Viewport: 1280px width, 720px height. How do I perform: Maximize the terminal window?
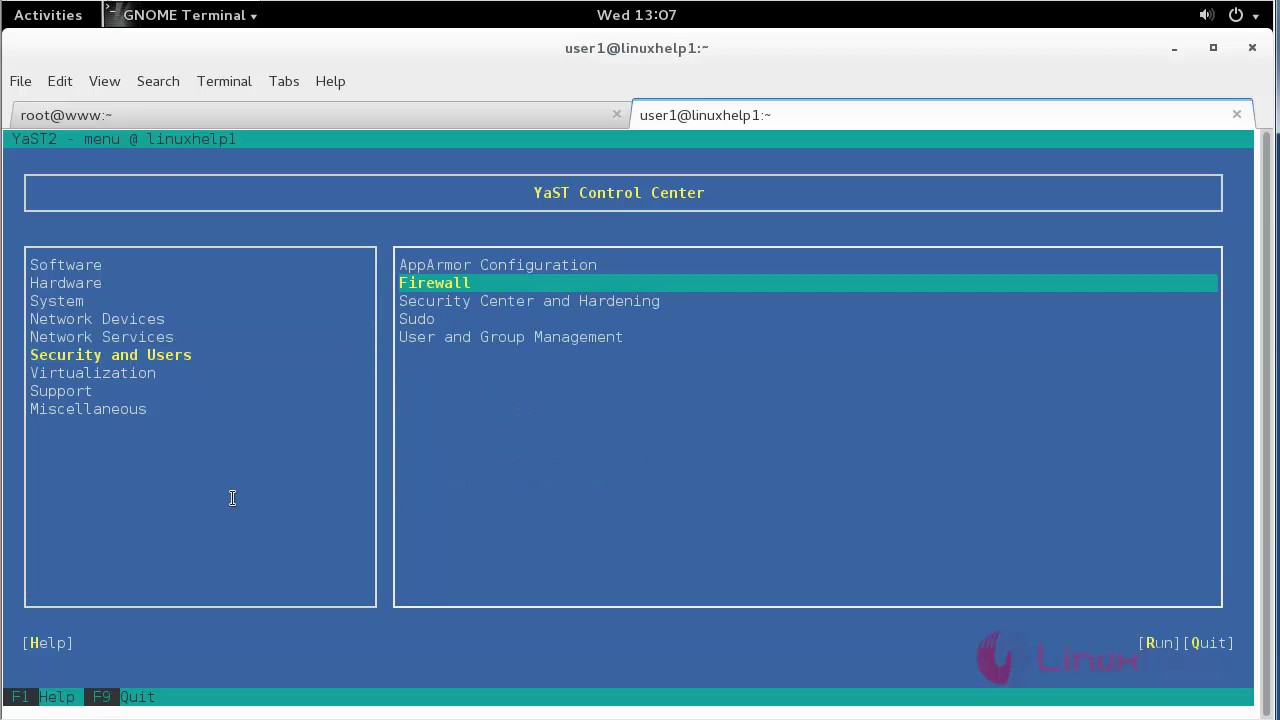tap(1213, 48)
